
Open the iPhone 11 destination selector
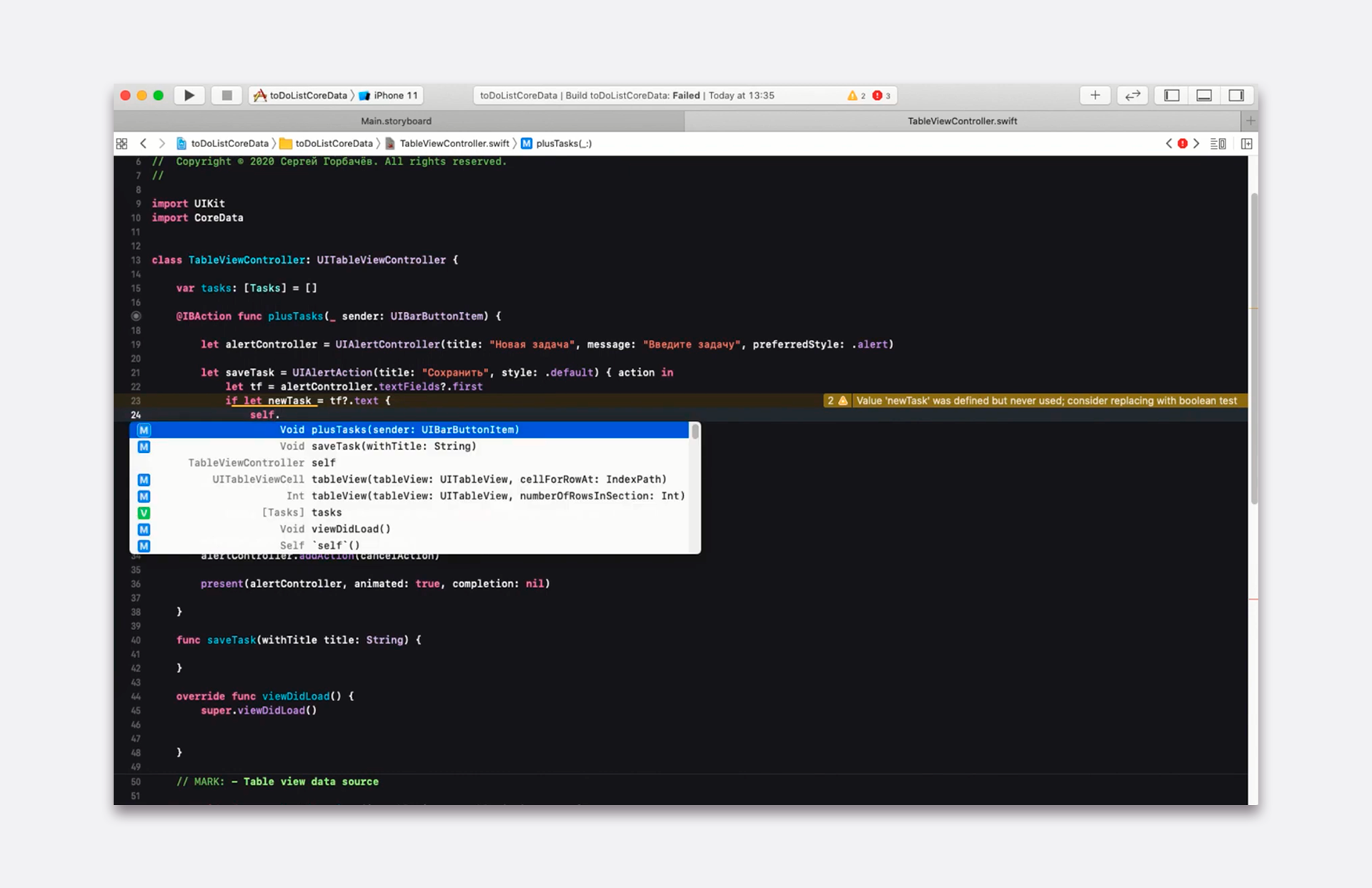click(x=389, y=95)
